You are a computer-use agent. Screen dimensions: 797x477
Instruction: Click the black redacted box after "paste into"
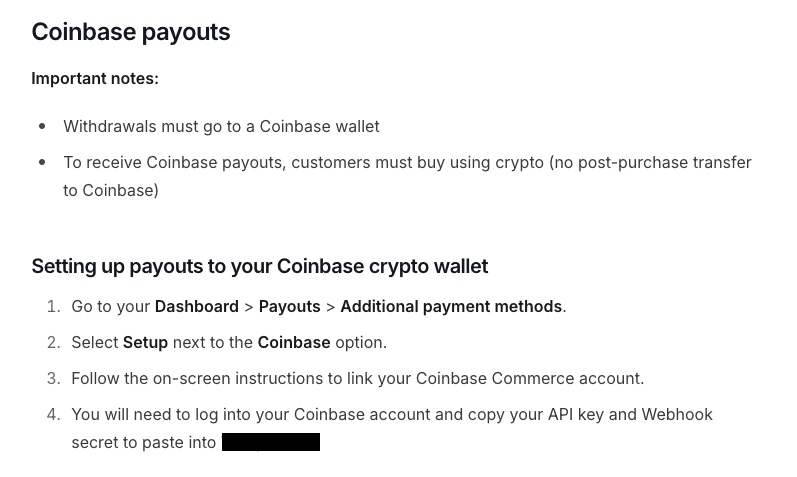(271, 442)
